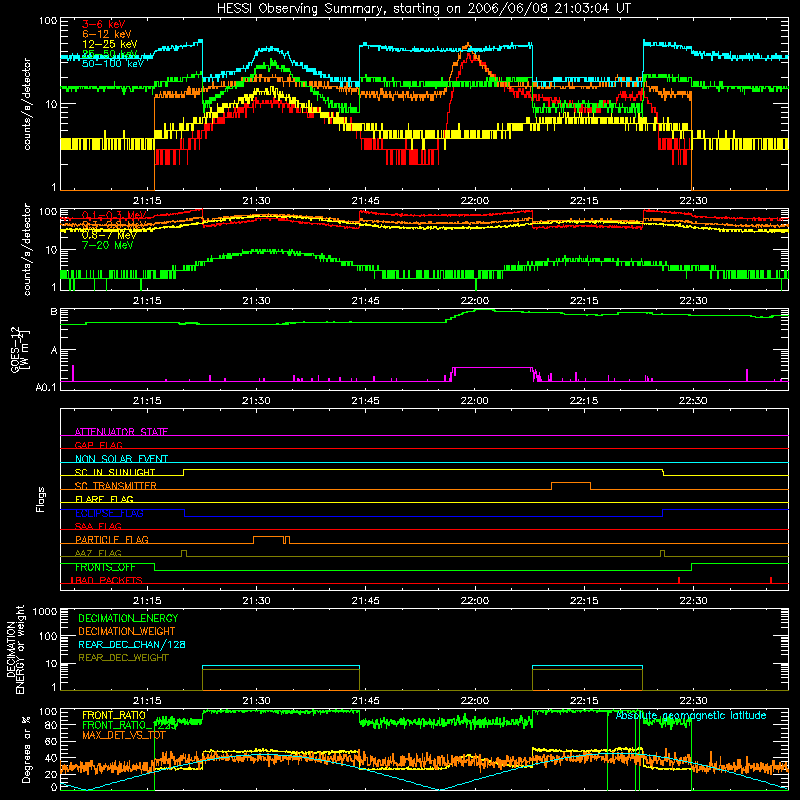Image resolution: width=800 pixels, height=800 pixels.
Task: Select the 3-6 keV legend label
Action: click(104, 24)
